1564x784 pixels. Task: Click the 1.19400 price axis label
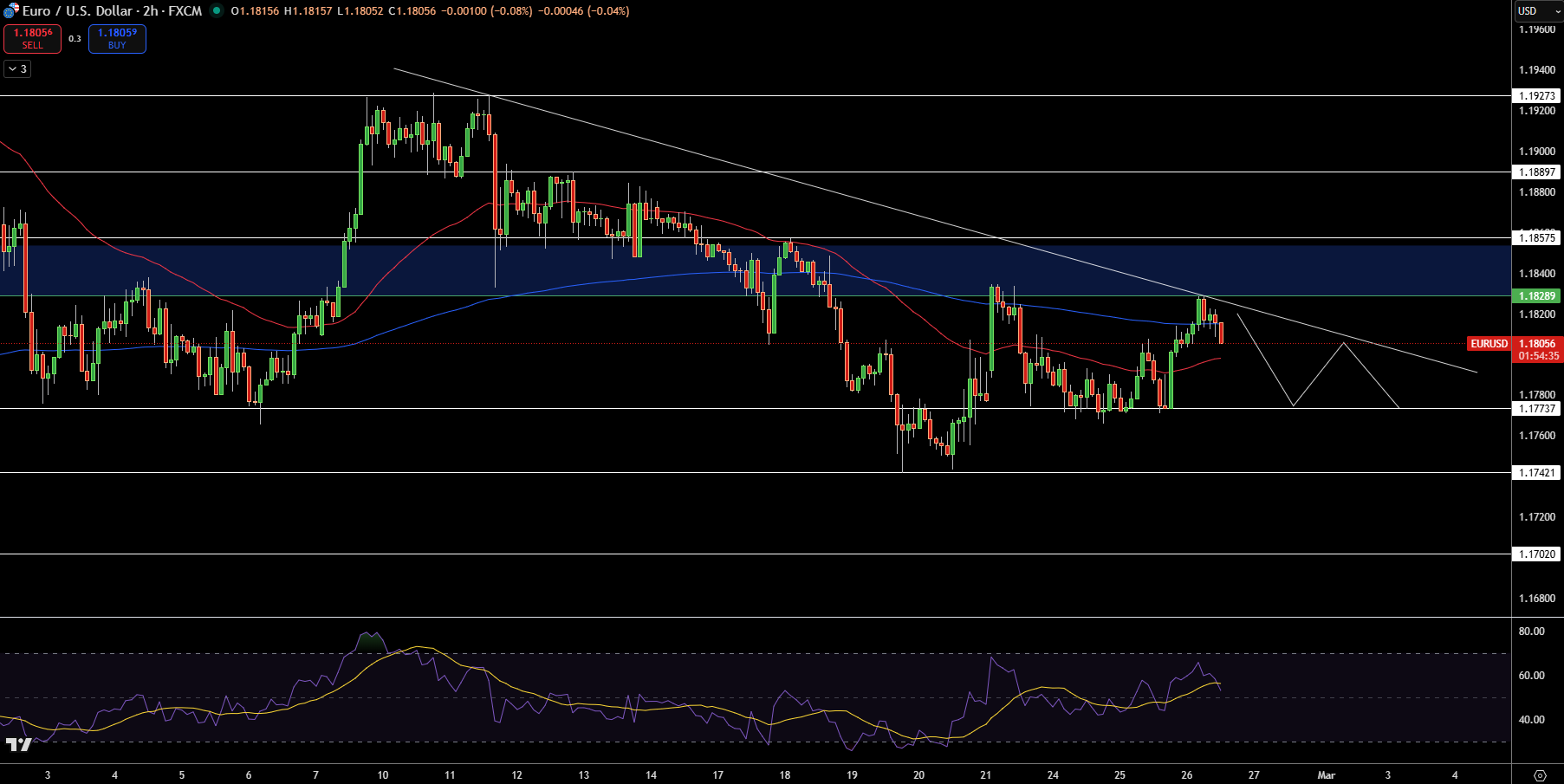(x=1537, y=70)
